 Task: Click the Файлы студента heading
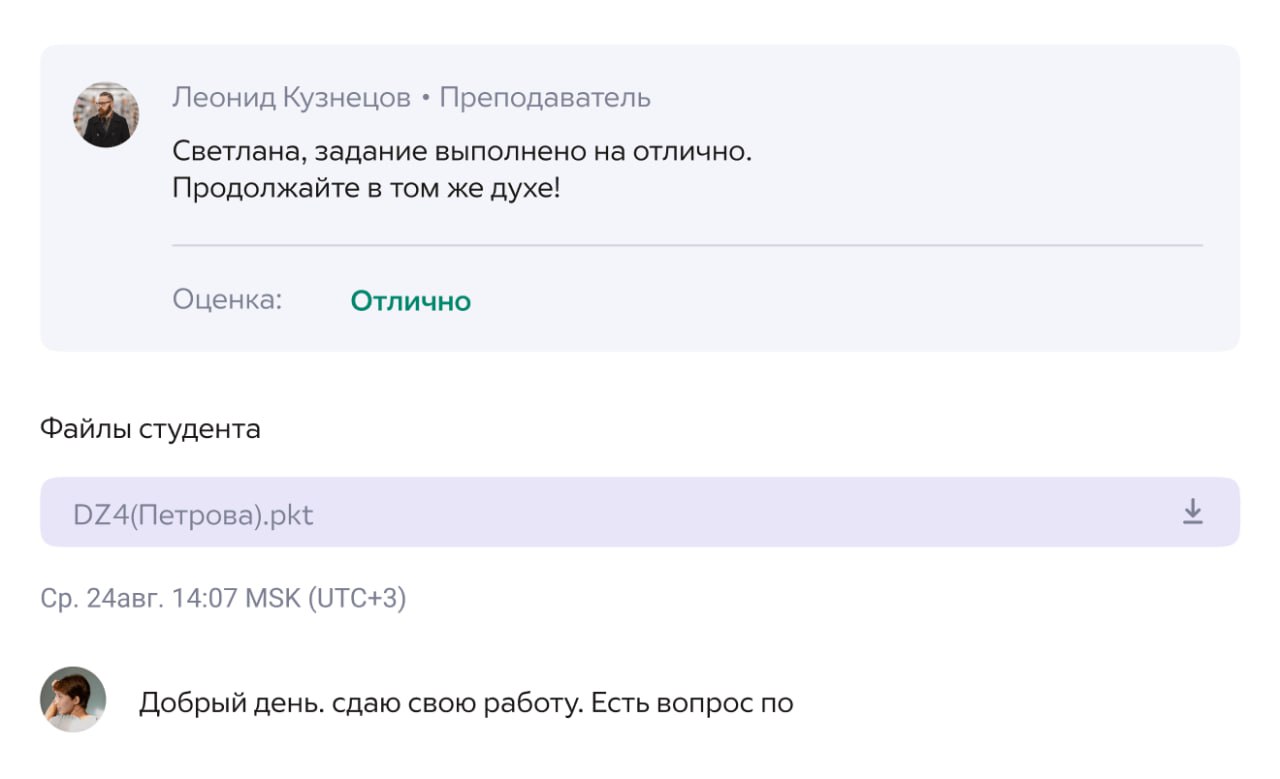point(150,429)
